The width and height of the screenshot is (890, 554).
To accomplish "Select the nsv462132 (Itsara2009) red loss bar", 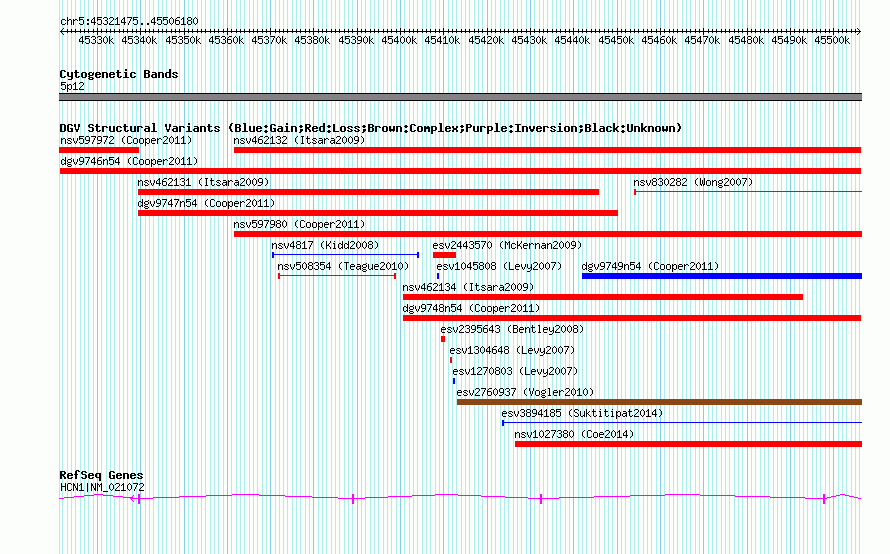I will [547, 150].
